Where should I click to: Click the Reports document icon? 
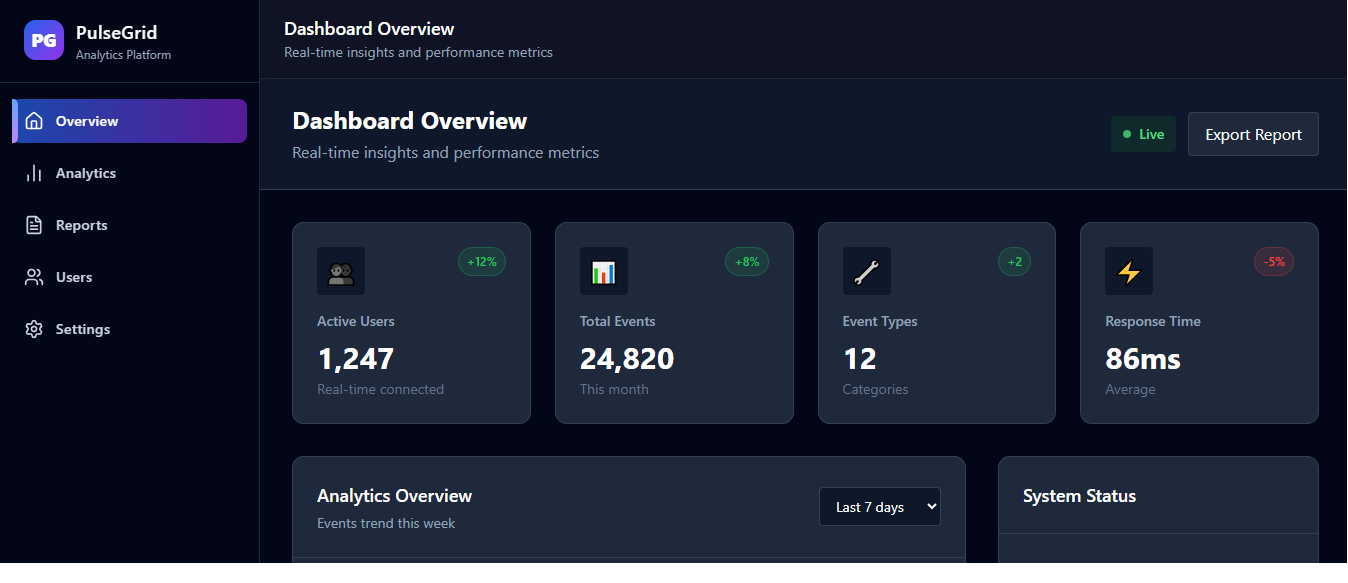(34, 224)
